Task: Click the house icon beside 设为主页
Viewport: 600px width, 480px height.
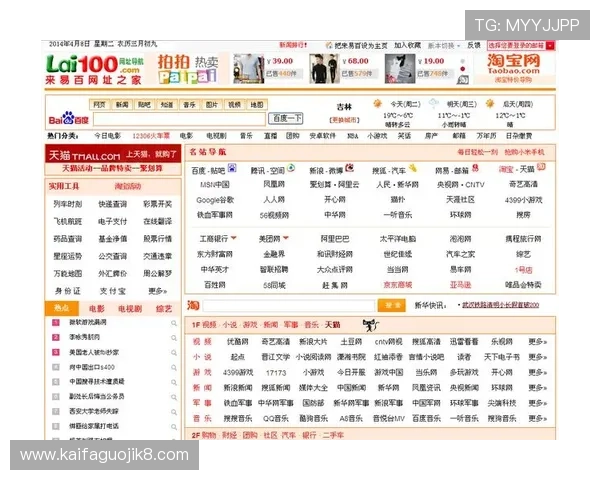Action: pos(329,45)
